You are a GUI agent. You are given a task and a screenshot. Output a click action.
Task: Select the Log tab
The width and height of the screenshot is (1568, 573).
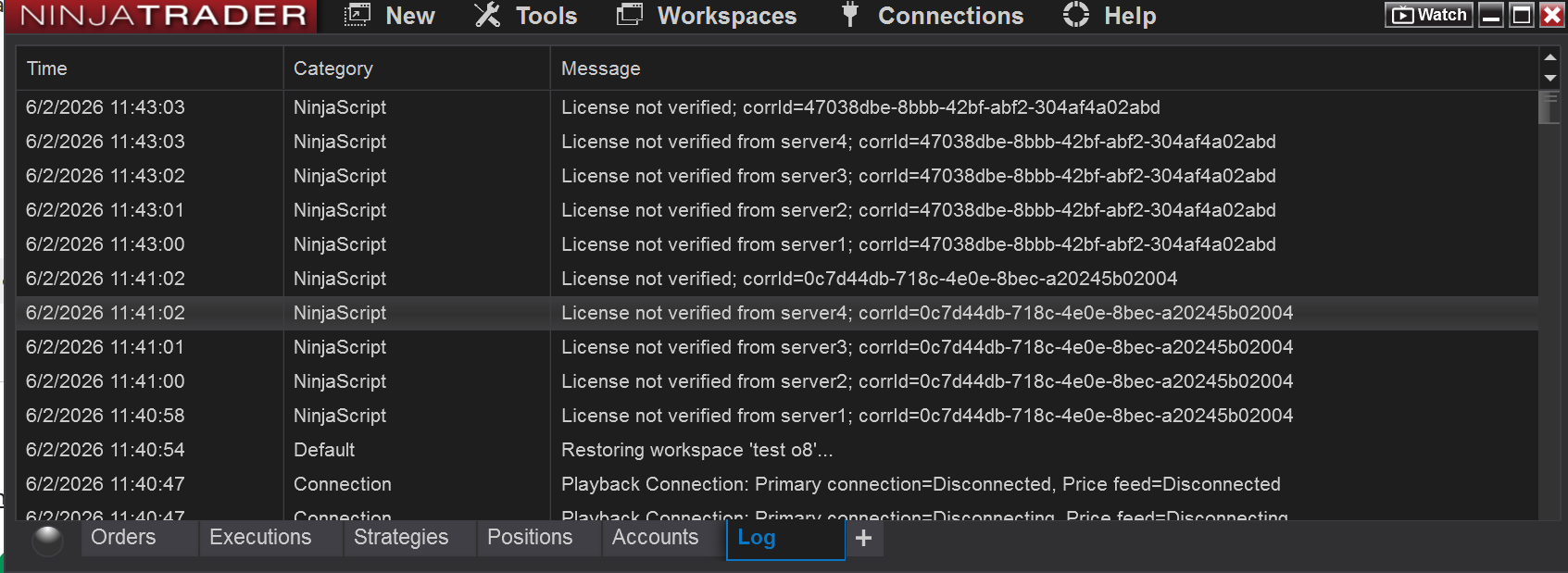756,538
